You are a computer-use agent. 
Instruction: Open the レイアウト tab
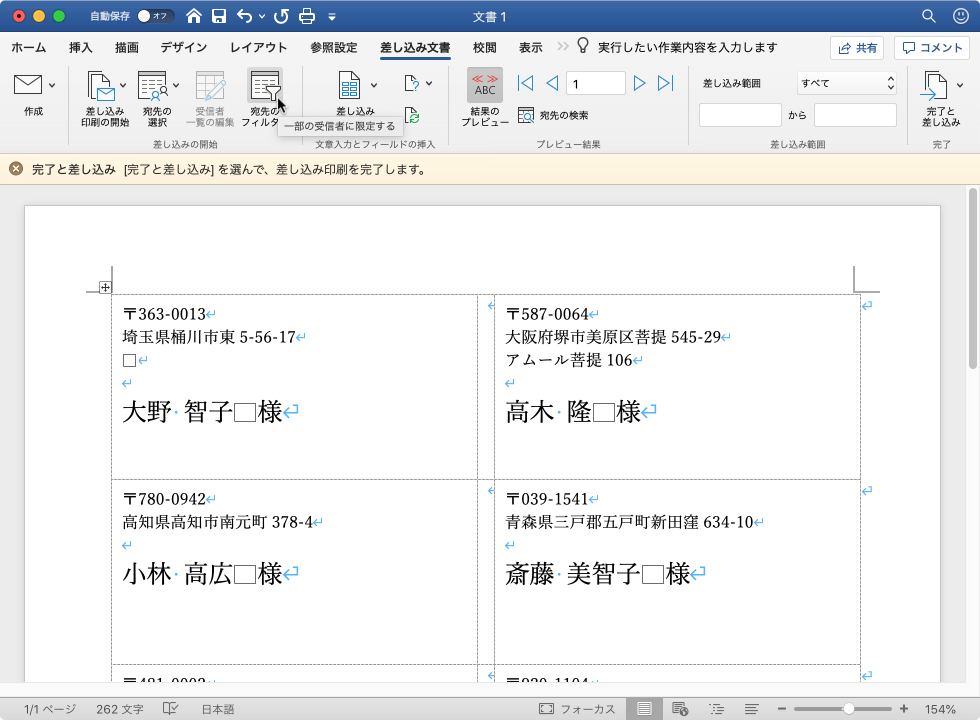(x=259, y=48)
